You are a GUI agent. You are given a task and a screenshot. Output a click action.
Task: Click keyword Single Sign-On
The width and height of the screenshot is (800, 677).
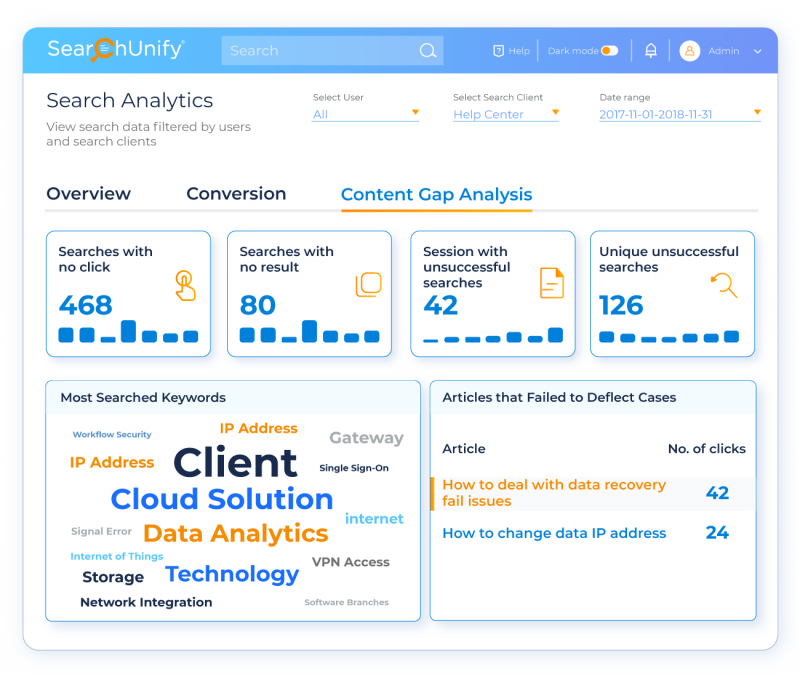click(x=354, y=468)
